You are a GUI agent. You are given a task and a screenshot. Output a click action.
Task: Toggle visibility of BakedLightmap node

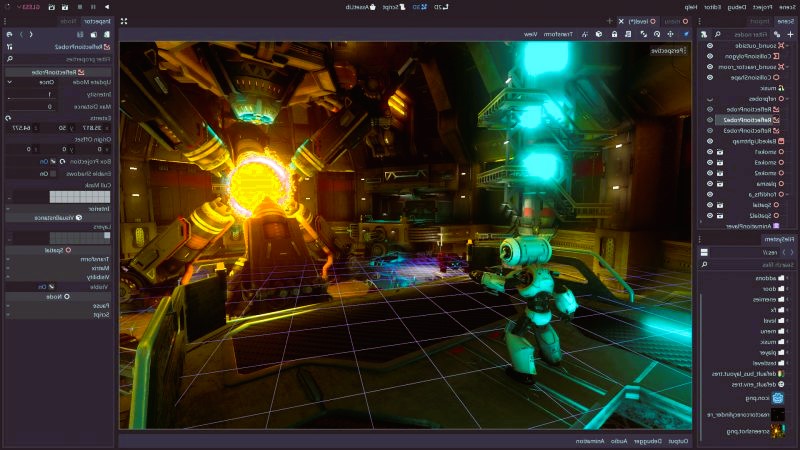709,141
